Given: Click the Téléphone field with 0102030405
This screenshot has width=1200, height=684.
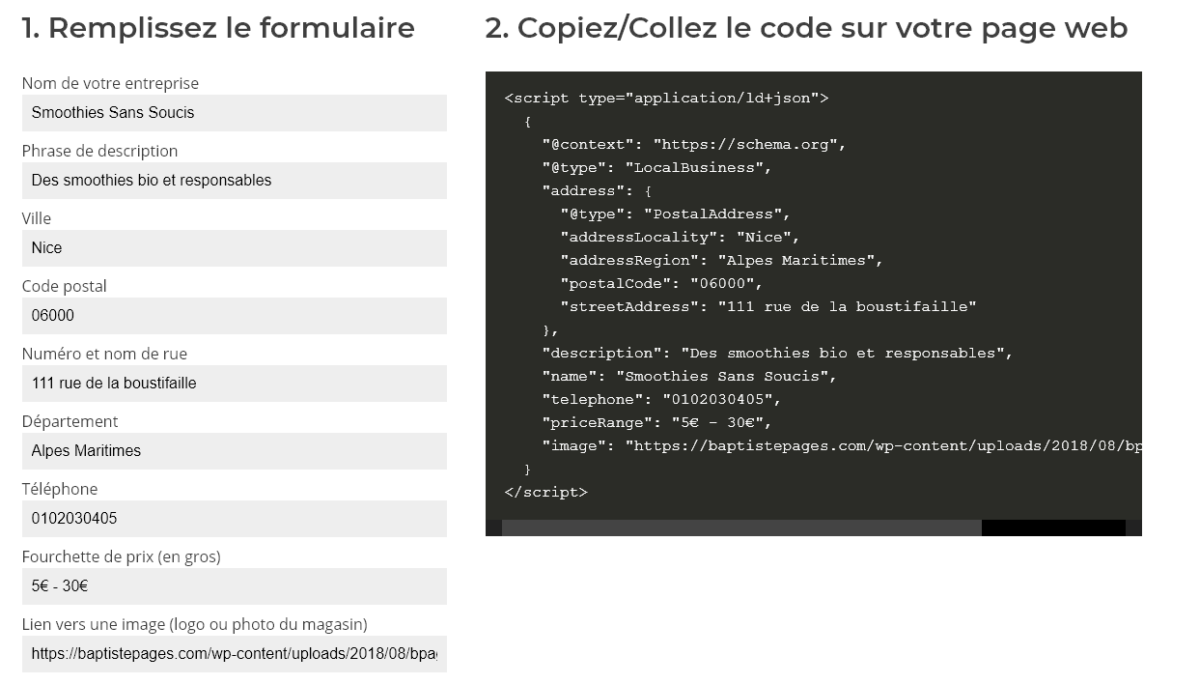Looking at the screenshot, I should [x=233, y=518].
